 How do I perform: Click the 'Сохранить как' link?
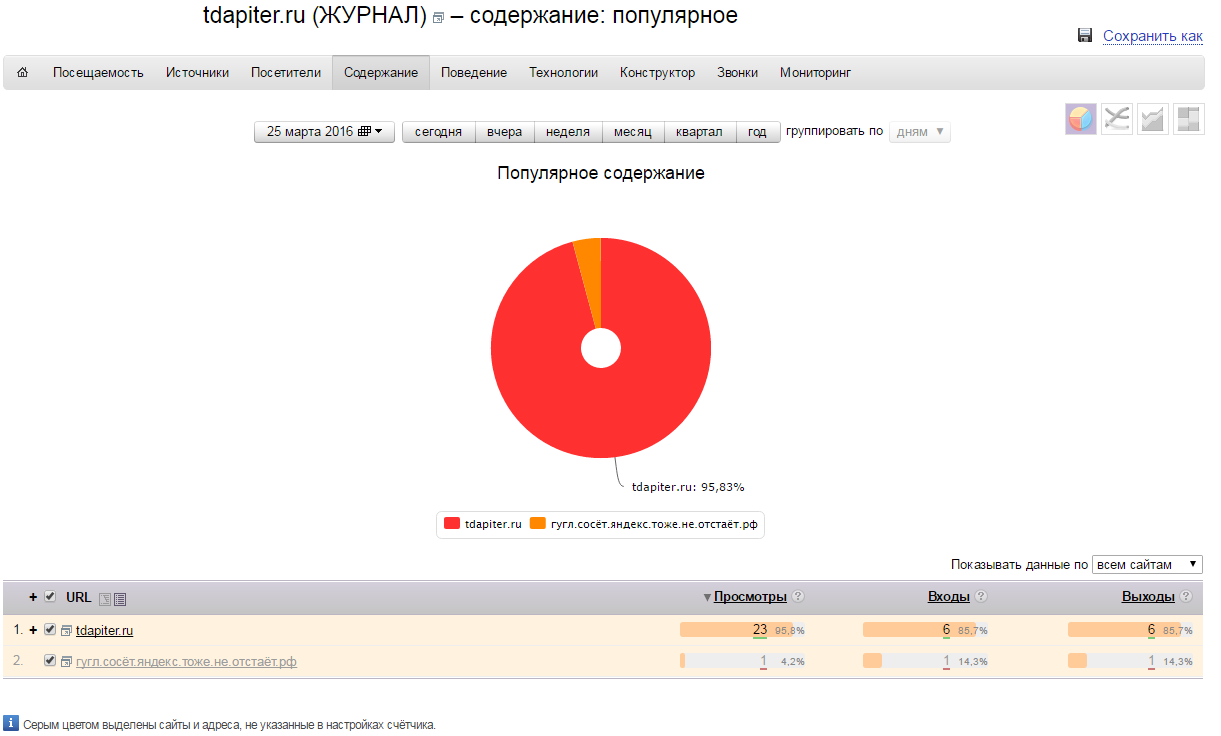pos(1152,36)
